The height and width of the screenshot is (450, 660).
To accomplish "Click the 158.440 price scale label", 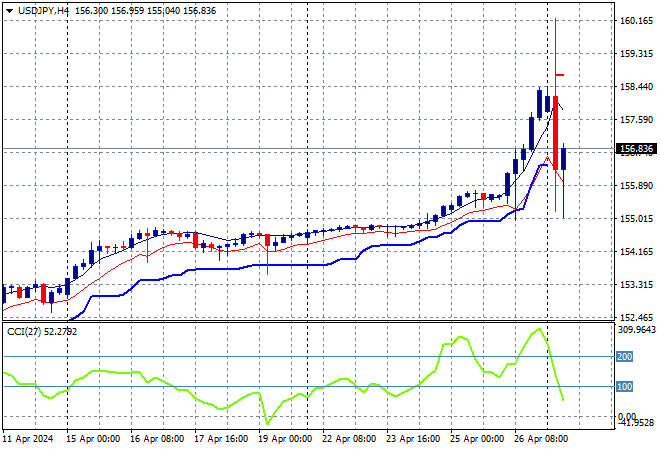I will (636, 87).
